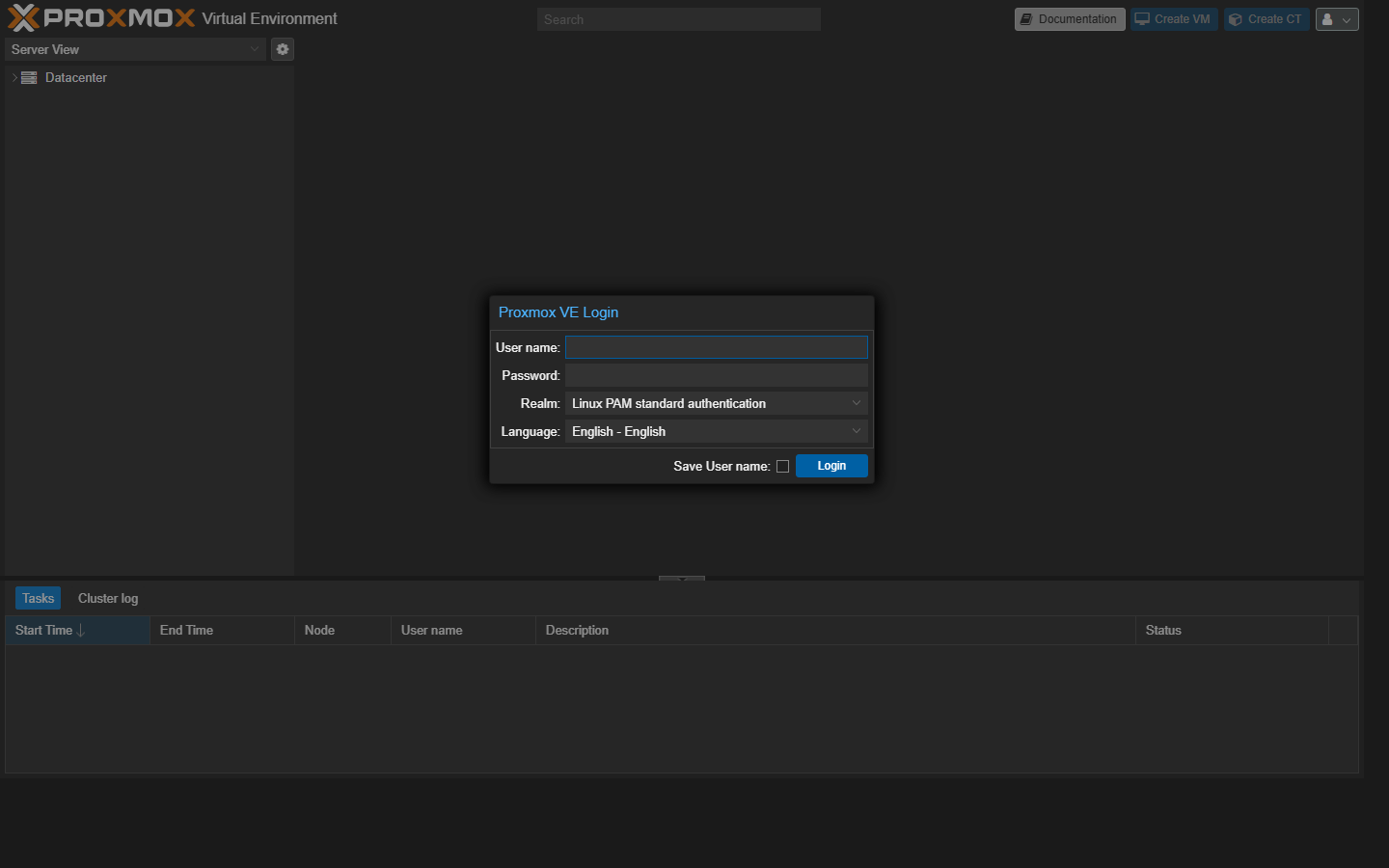Viewport: 1389px width, 868px height.
Task: Switch to the Cluster log tab
Action: (x=108, y=598)
